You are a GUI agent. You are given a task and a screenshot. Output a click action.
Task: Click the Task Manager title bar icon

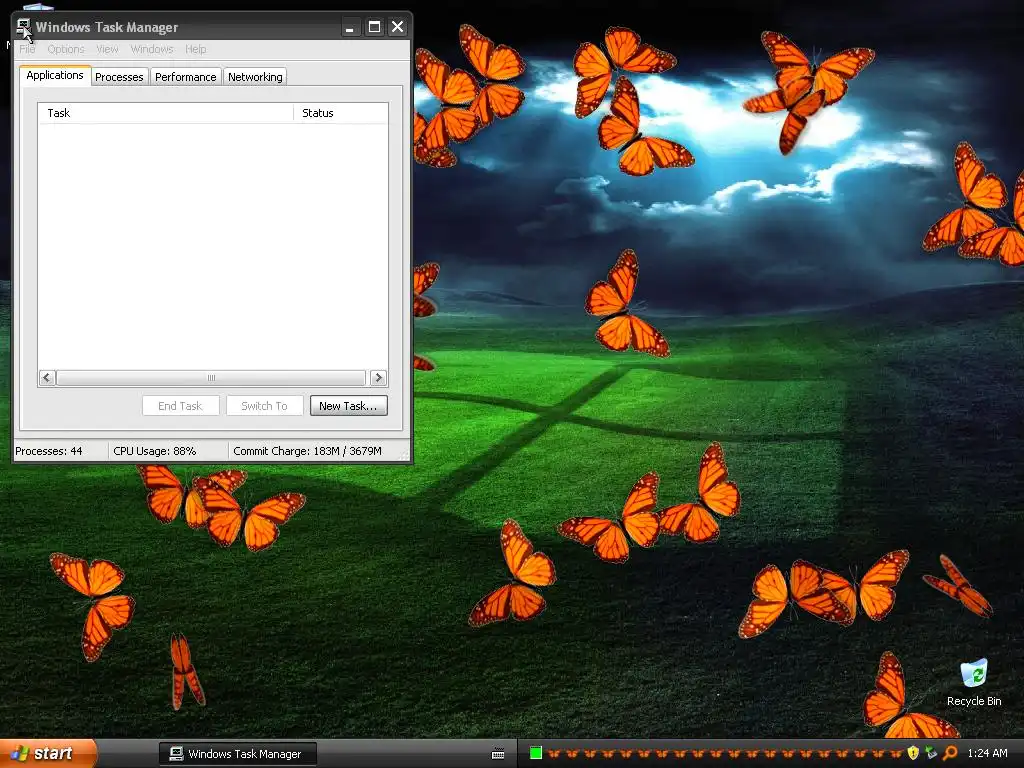(24, 27)
